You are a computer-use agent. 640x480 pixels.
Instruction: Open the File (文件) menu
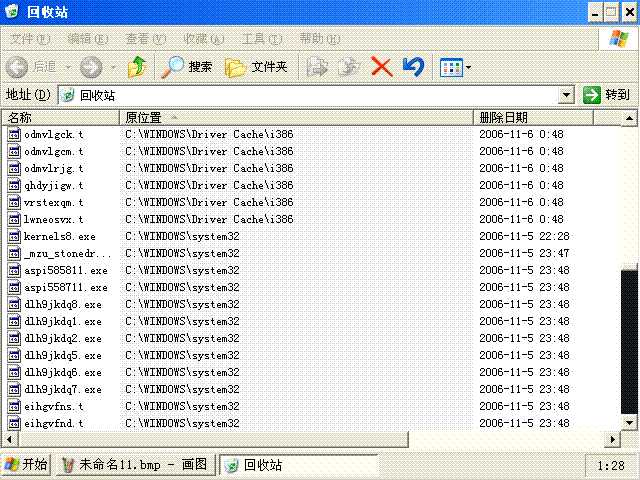coord(30,39)
